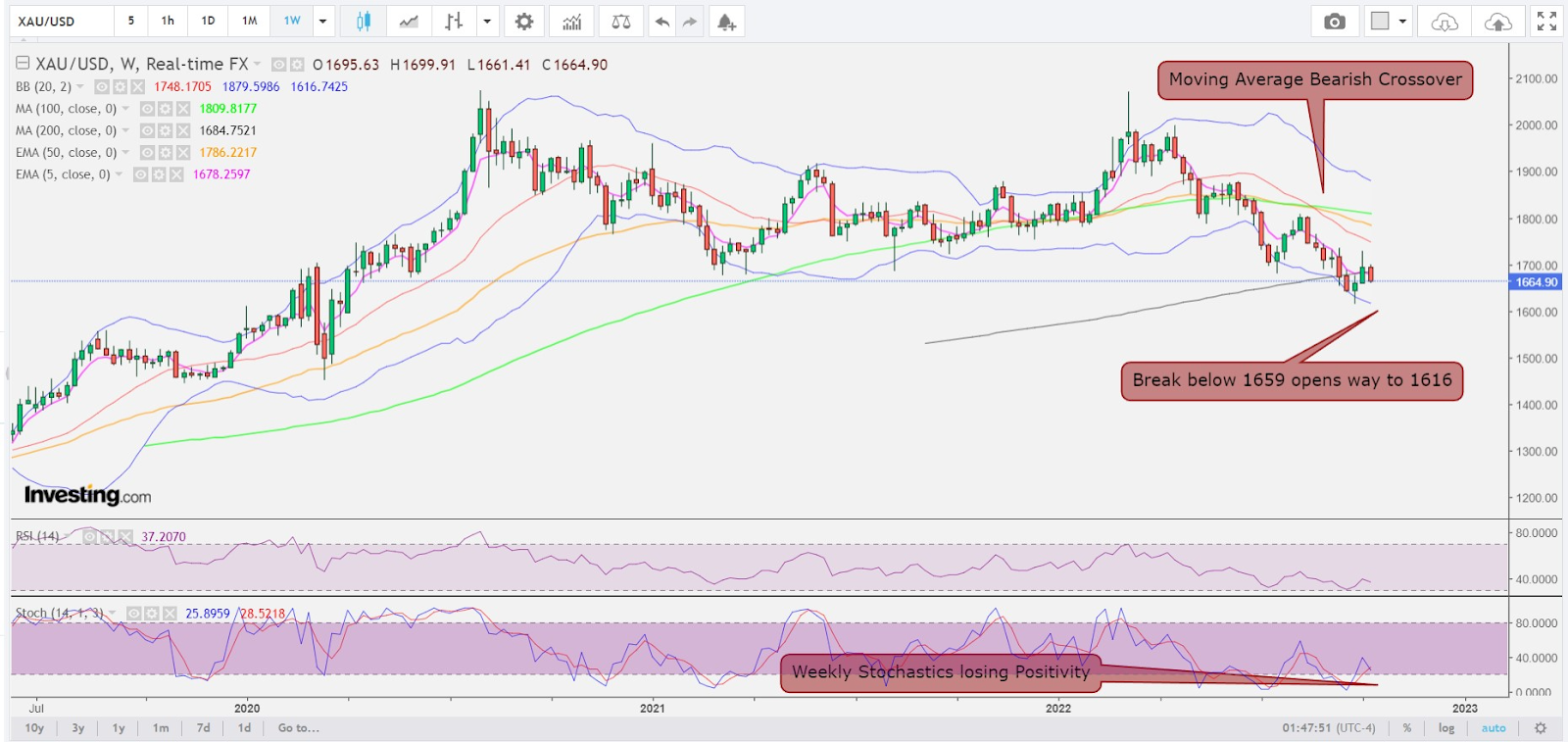Remove EMA (5, close, 0) indicator
Image resolution: width=1568 pixels, height=742 pixels.
tap(176, 174)
